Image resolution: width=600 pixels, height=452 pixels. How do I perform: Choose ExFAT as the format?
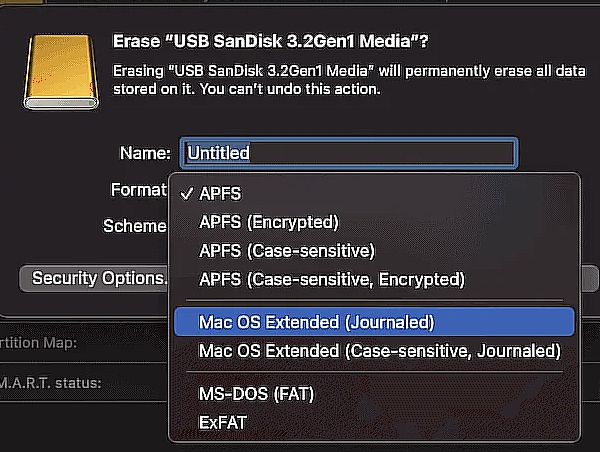(x=223, y=422)
